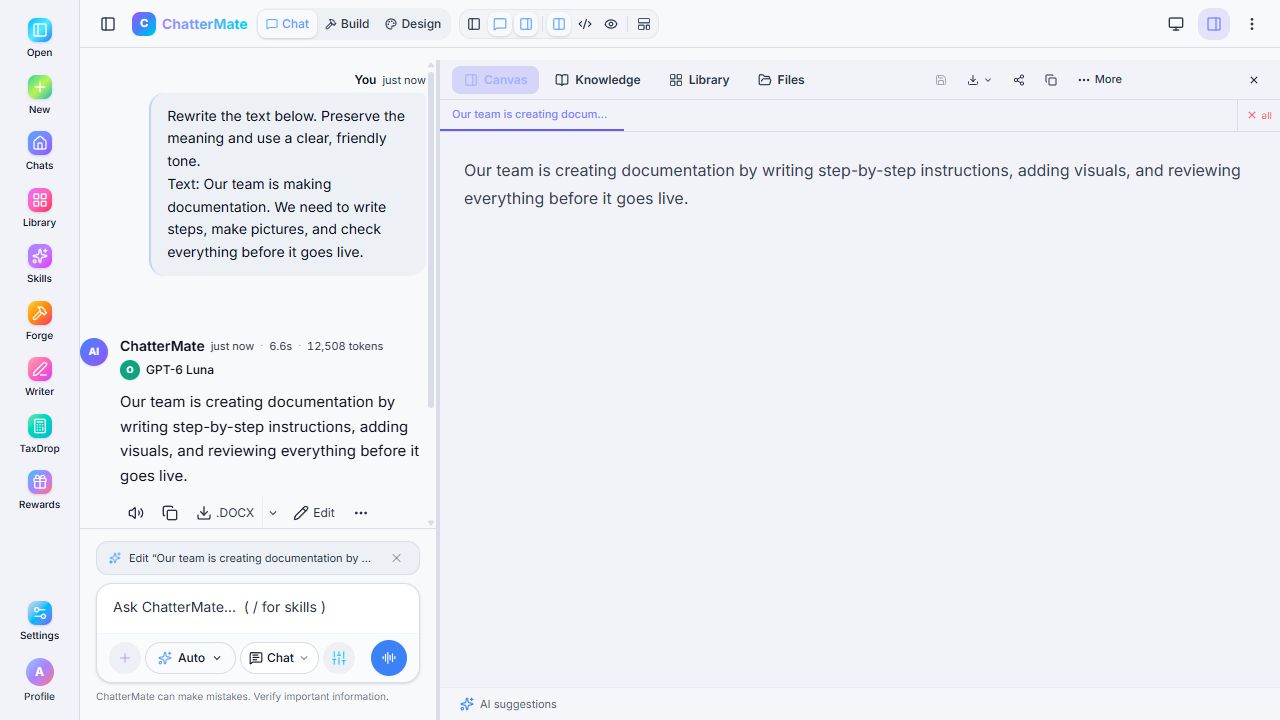Open the Library tab in the canvas panel

tap(699, 80)
